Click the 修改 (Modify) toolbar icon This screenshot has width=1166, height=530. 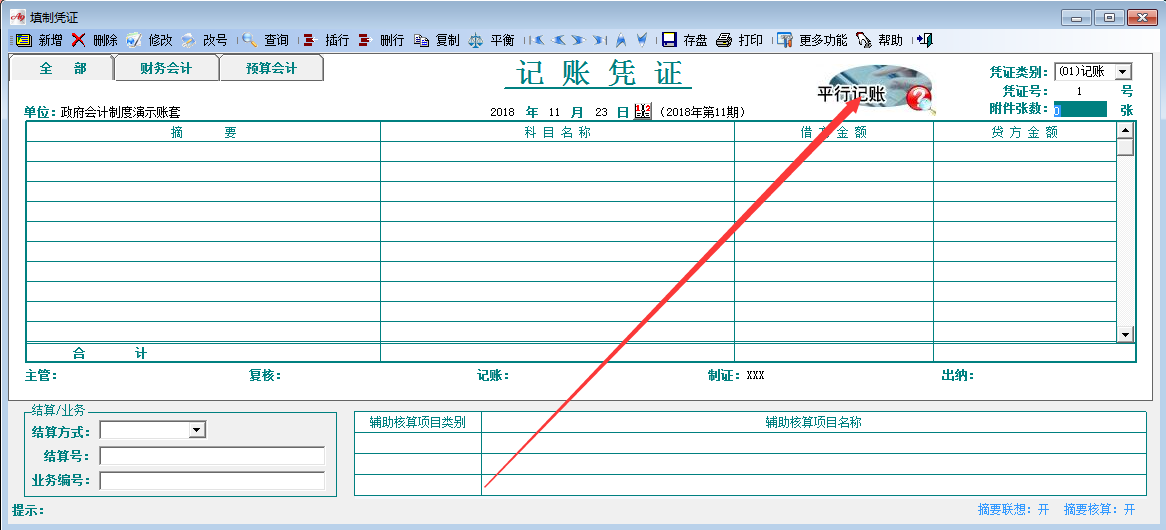click(133, 40)
